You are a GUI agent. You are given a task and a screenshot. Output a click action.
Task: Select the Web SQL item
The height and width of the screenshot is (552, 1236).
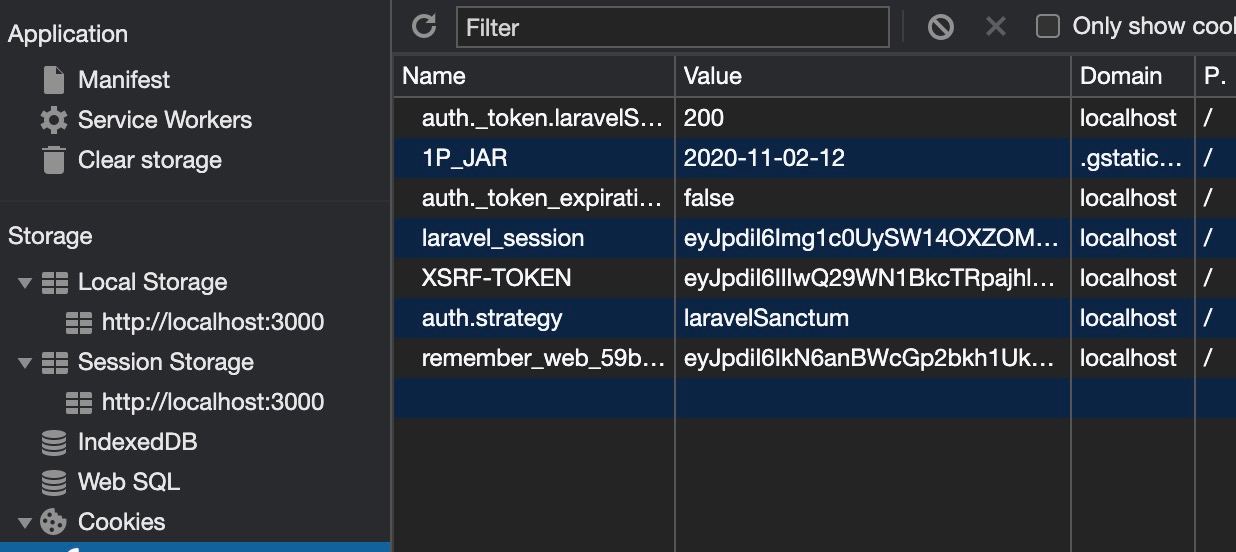129,482
